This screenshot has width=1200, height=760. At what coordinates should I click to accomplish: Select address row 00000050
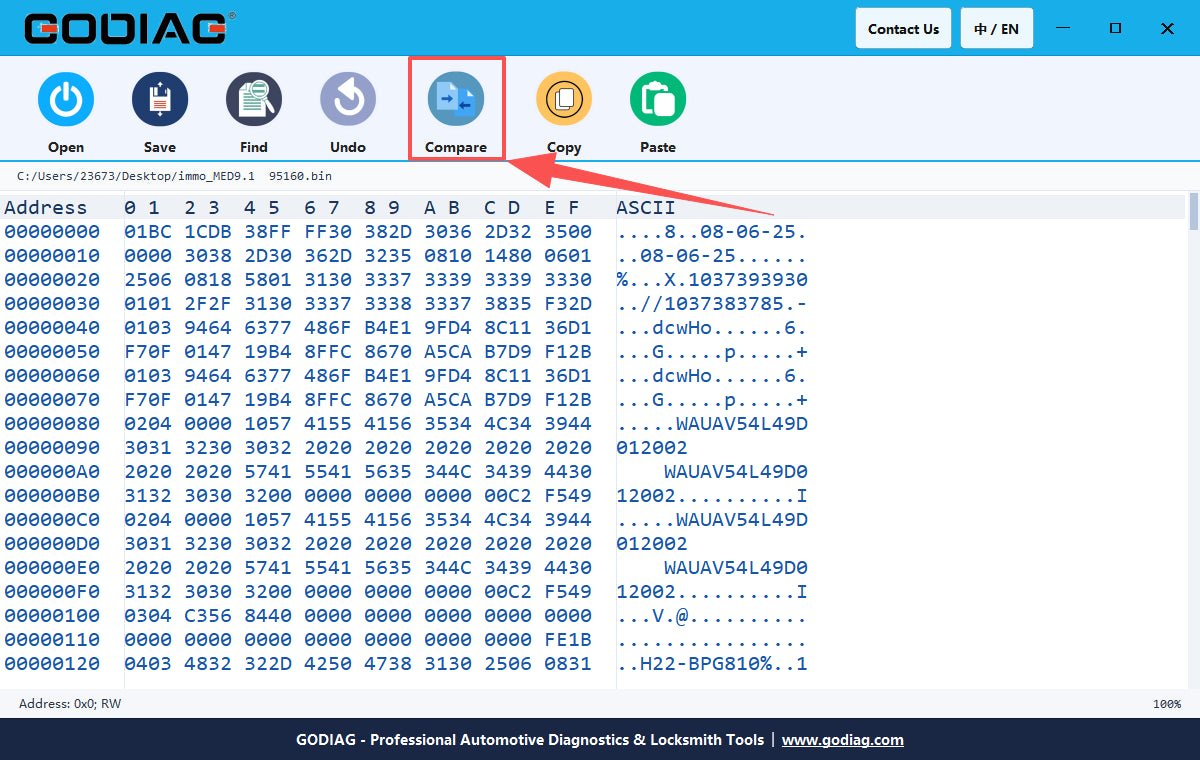click(x=52, y=352)
